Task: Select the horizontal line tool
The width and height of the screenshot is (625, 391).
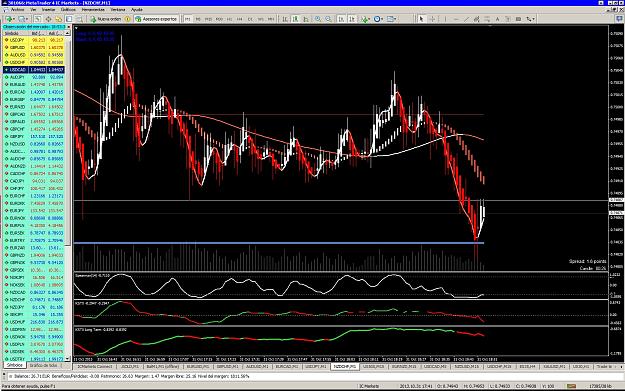Action: [x=456, y=19]
